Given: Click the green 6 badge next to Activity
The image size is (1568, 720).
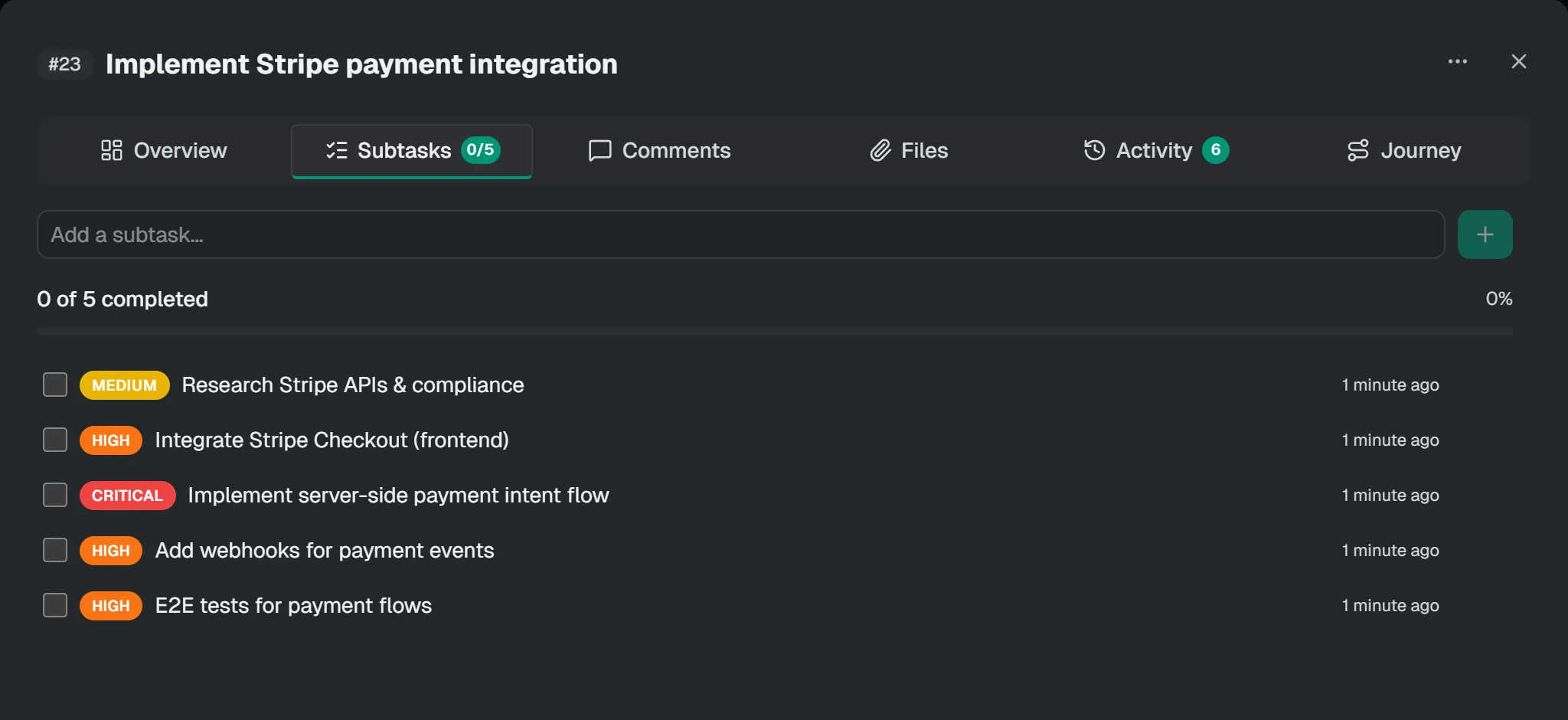Looking at the screenshot, I should tap(1215, 150).
